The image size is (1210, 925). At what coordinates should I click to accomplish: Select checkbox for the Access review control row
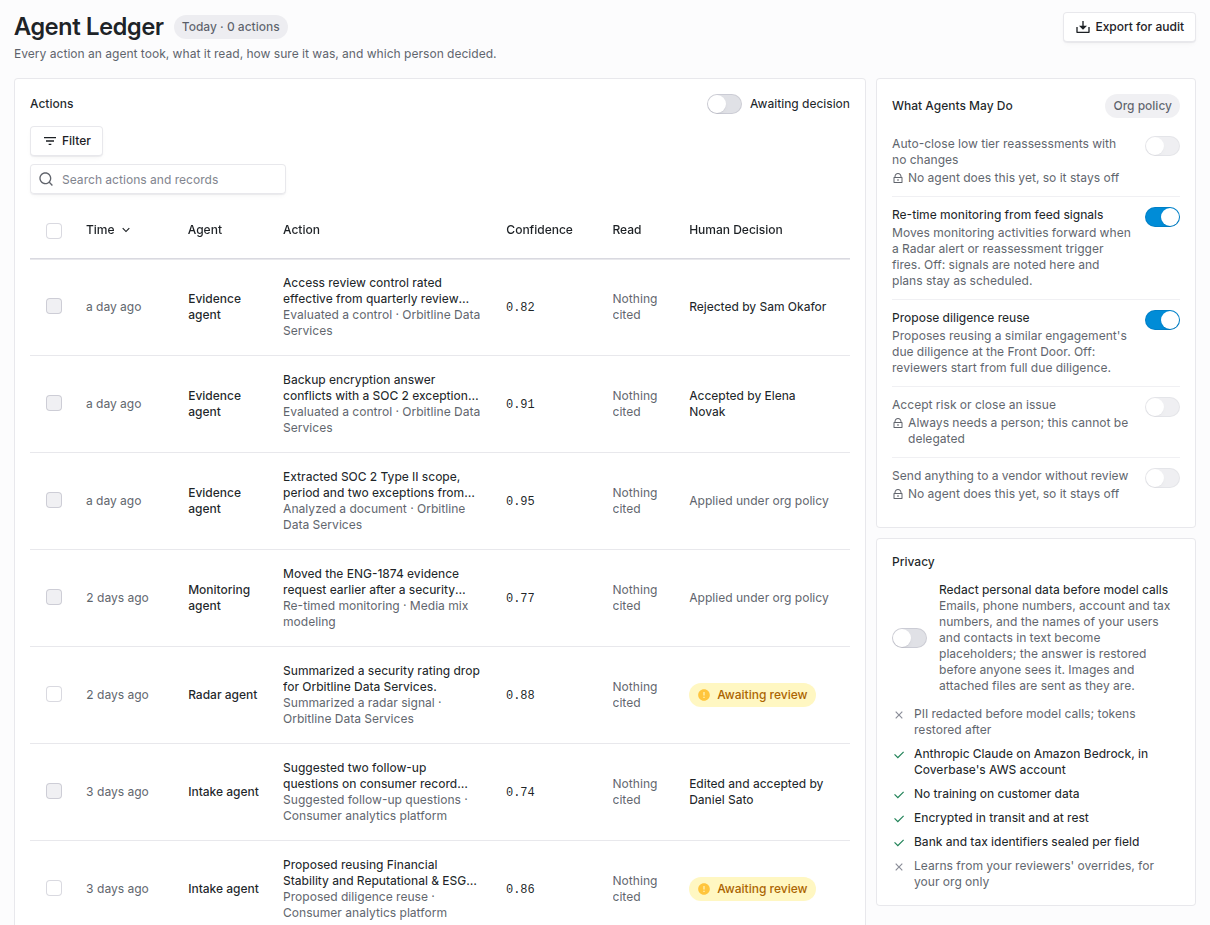[x=54, y=306]
